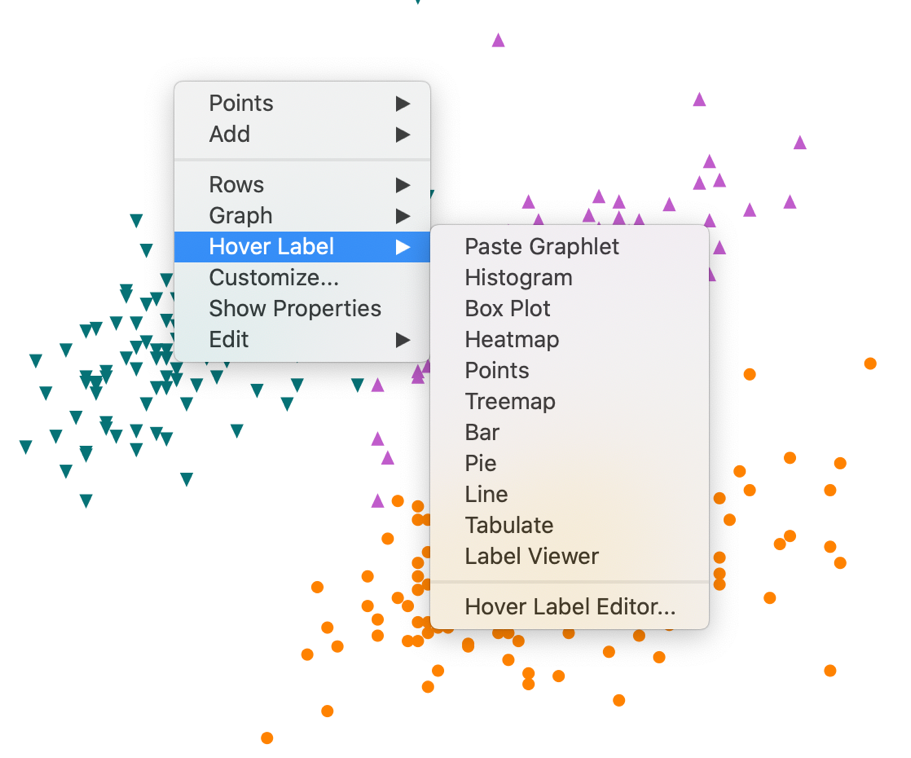Choose Customize... from context menu
Screen dimensions: 911x758
[274, 278]
